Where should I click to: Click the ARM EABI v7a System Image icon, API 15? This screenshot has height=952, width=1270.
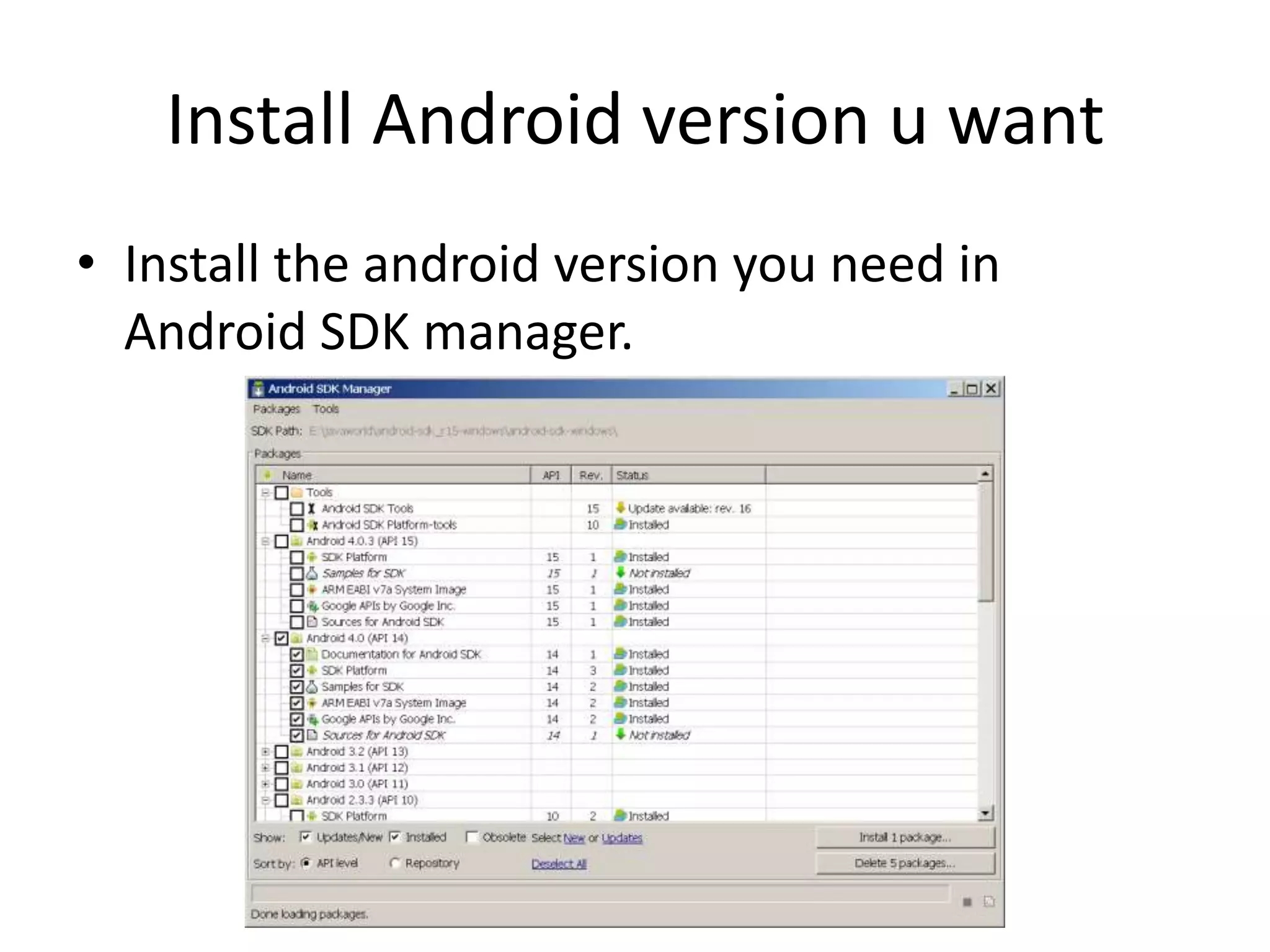click(x=313, y=589)
